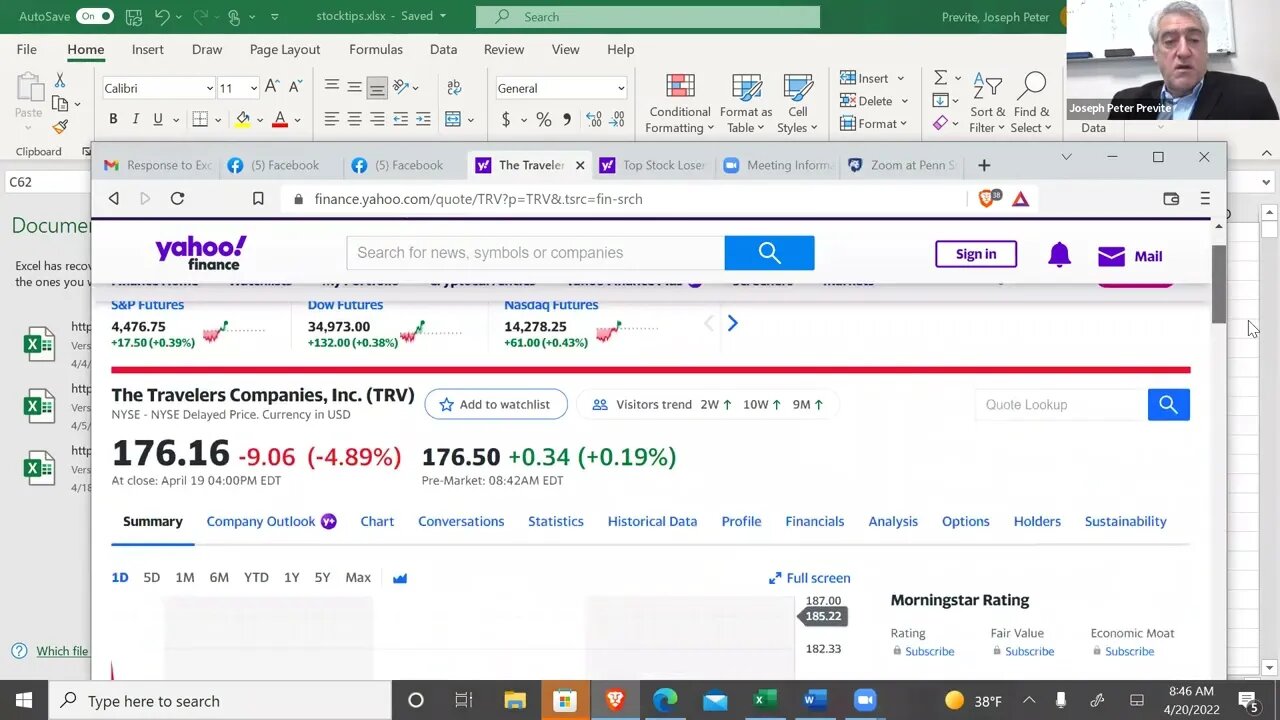Viewport: 1280px width, 720px height.
Task: Toggle AutoSave switch On/Off
Action: click(x=95, y=16)
